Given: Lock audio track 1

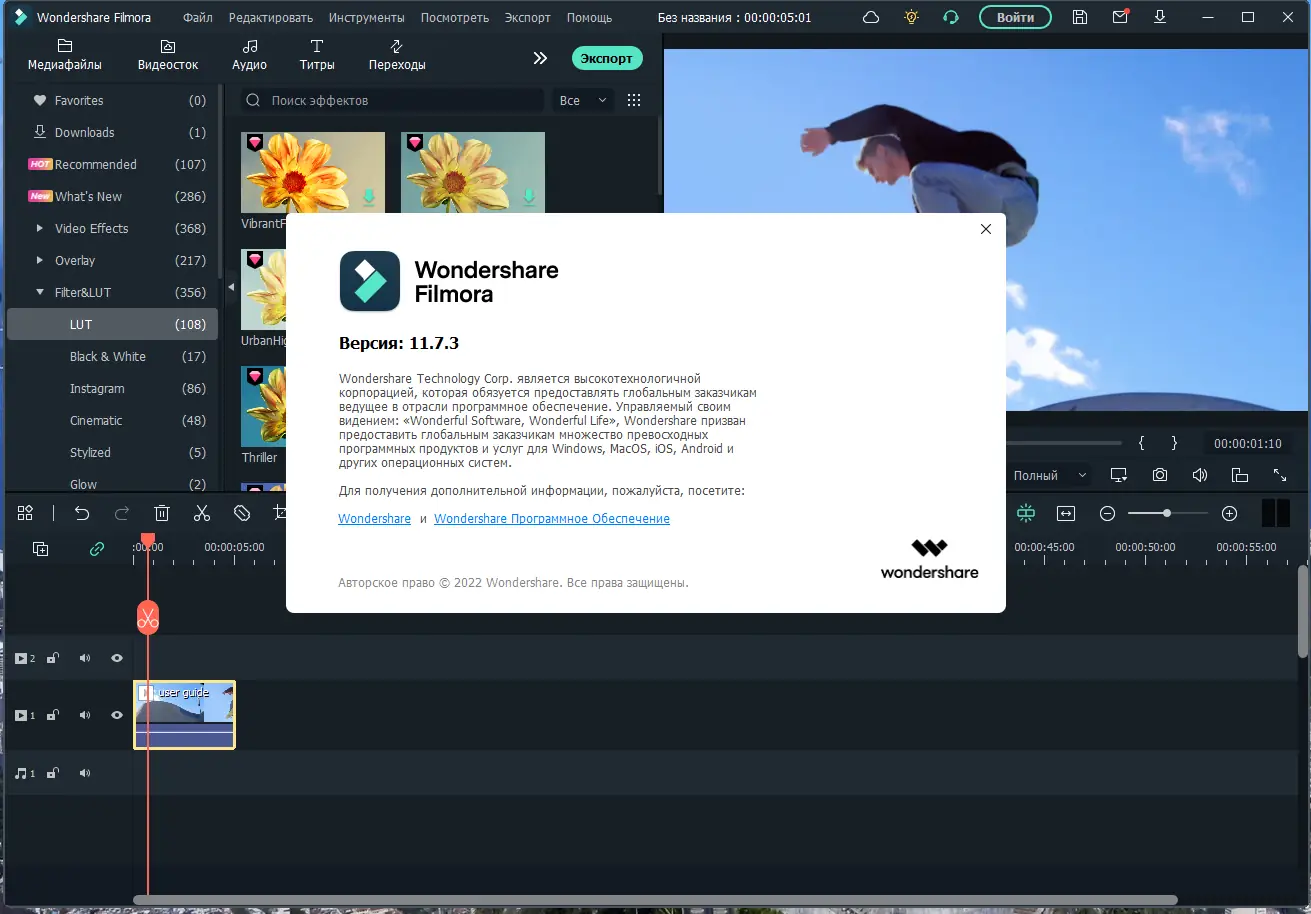Looking at the screenshot, I should click(53, 773).
